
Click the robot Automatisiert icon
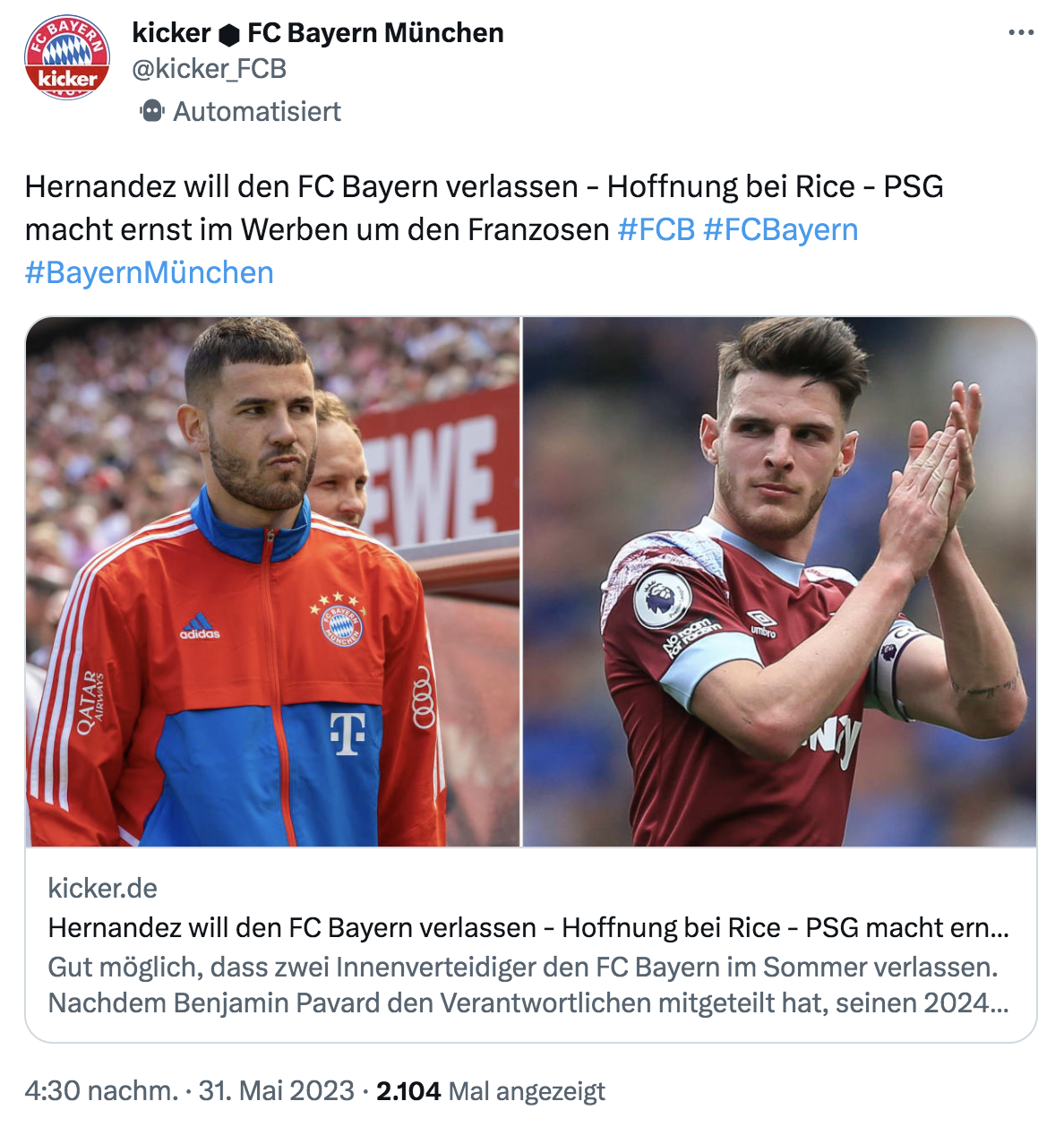coord(152,111)
